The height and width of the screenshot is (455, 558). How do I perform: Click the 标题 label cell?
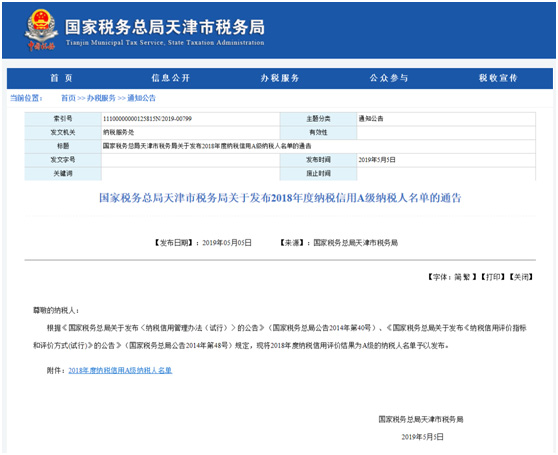(x=63, y=146)
